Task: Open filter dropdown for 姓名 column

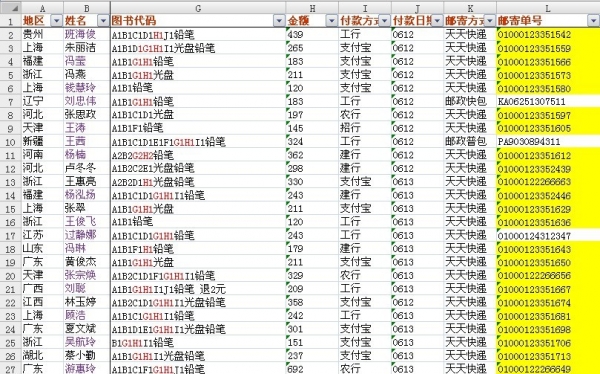Action: 103,21
